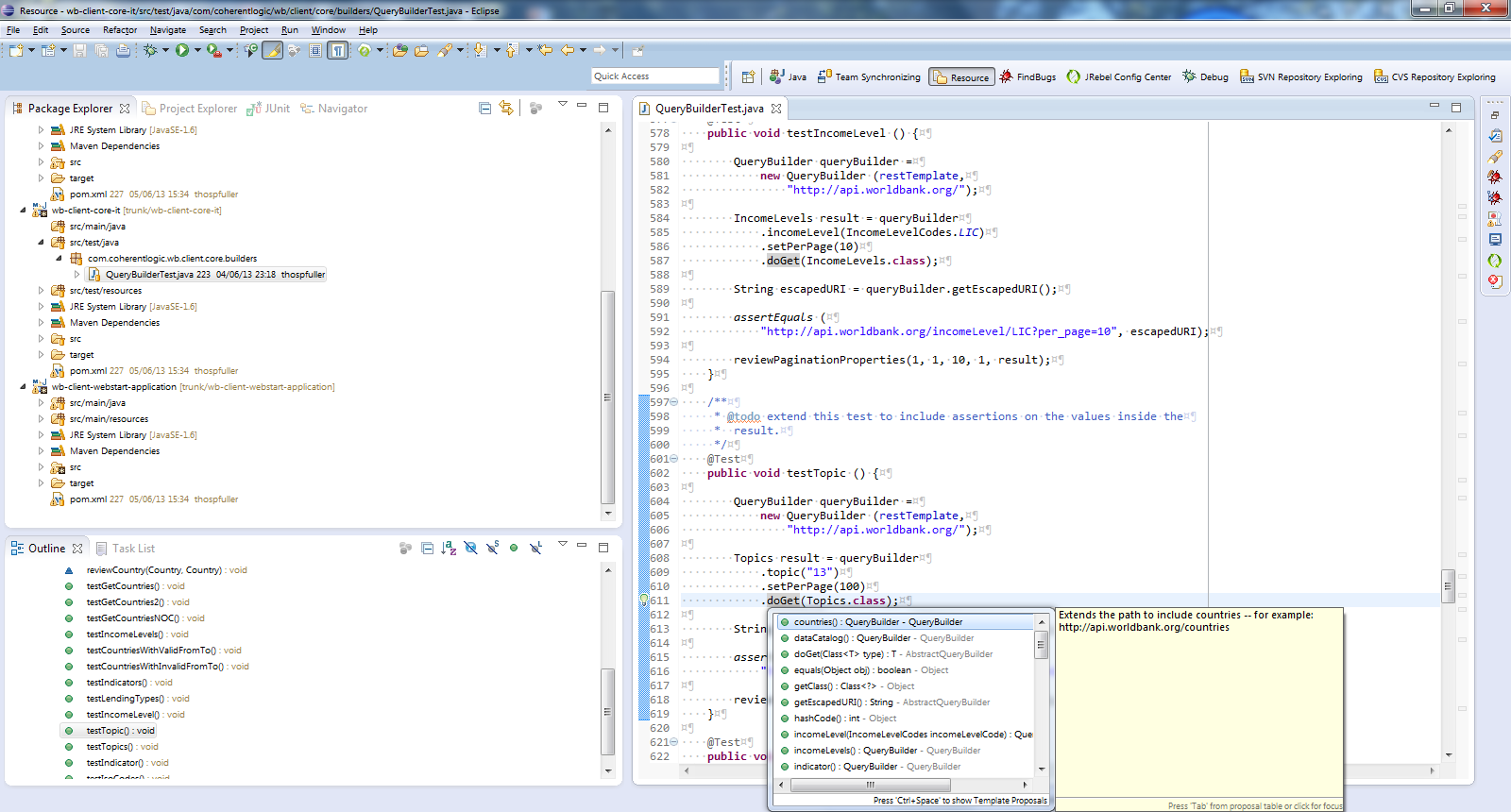Toggle Link with Editor in Package Explorer
This screenshot has width=1511, height=812.
click(x=506, y=109)
